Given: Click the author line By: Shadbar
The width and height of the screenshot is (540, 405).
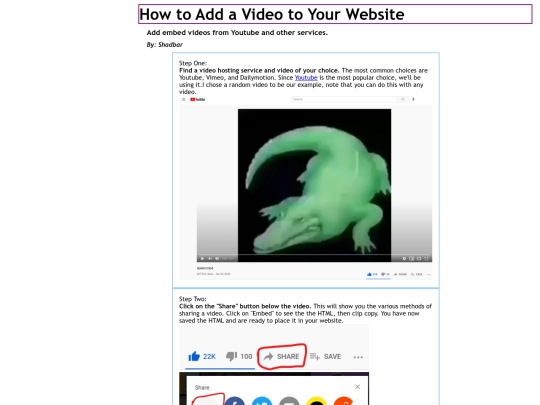Looking at the screenshot, I should pyautogui.click(x=165, y=44).
